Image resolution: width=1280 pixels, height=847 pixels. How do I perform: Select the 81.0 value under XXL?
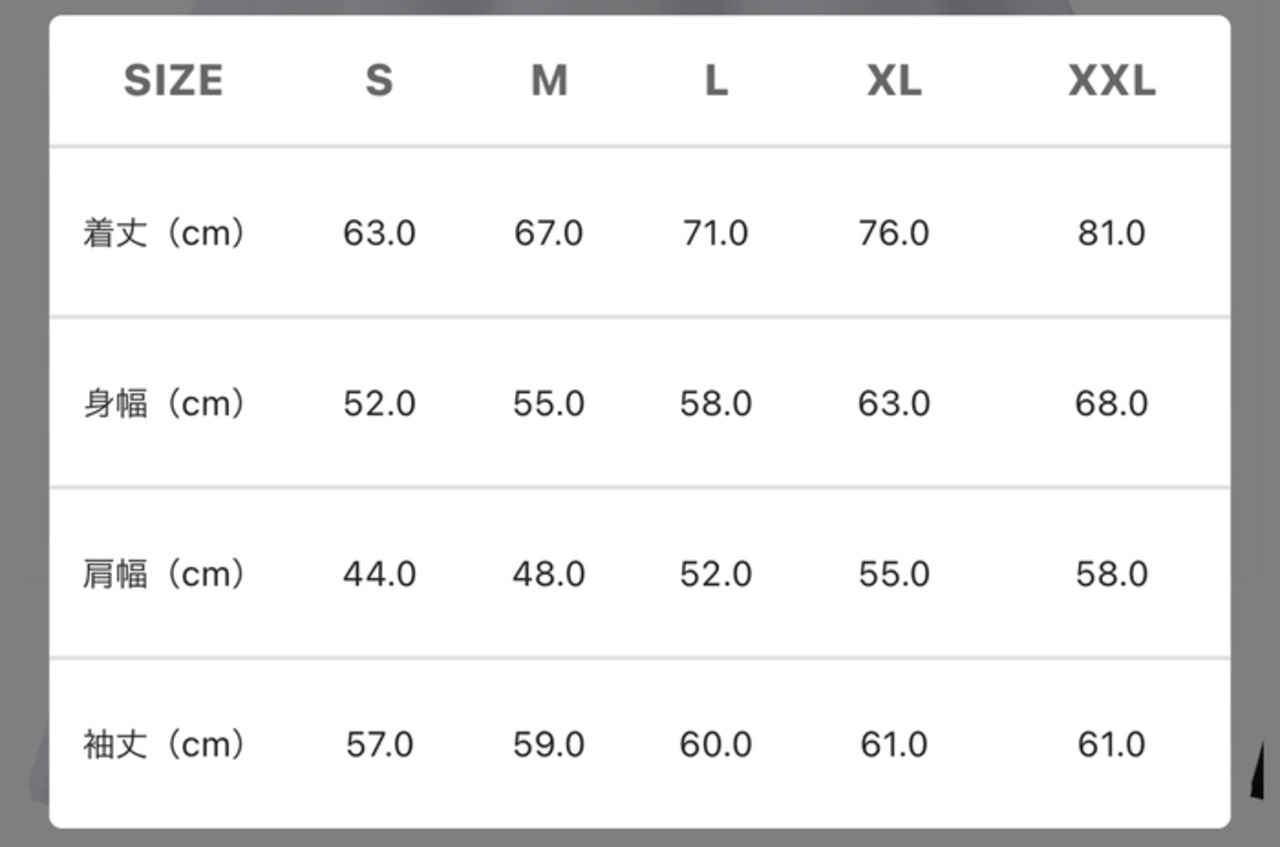click(1112, 233)
